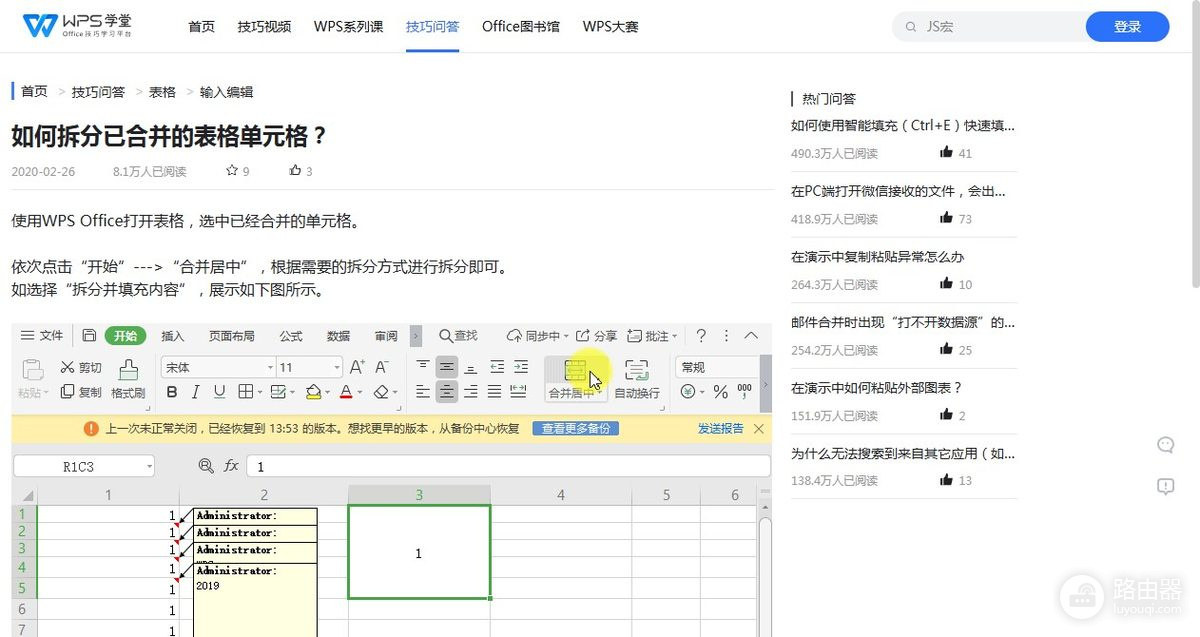The height and width of the screenshot is (637, 1200).
Task: Switch to the 技巧问答 tab
Action: (432, 27)
